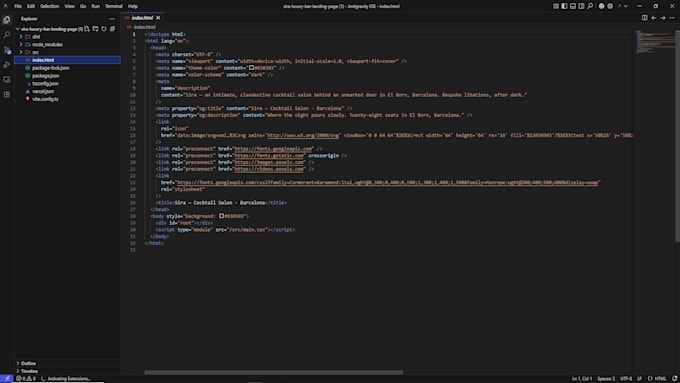Toggle the primary side bar visibility
This screenshot has height=383, width=680.
564,6
